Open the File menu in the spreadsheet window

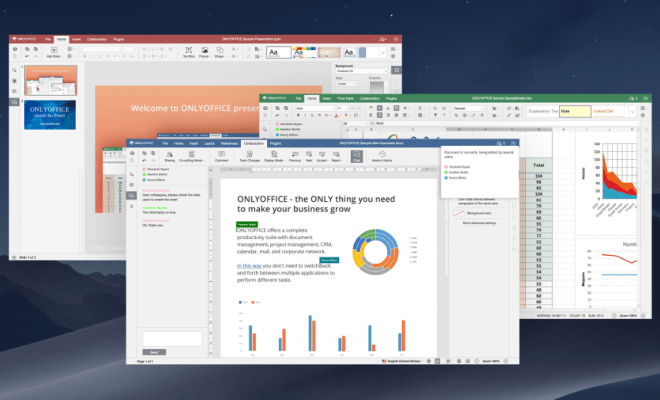point(298,99)
